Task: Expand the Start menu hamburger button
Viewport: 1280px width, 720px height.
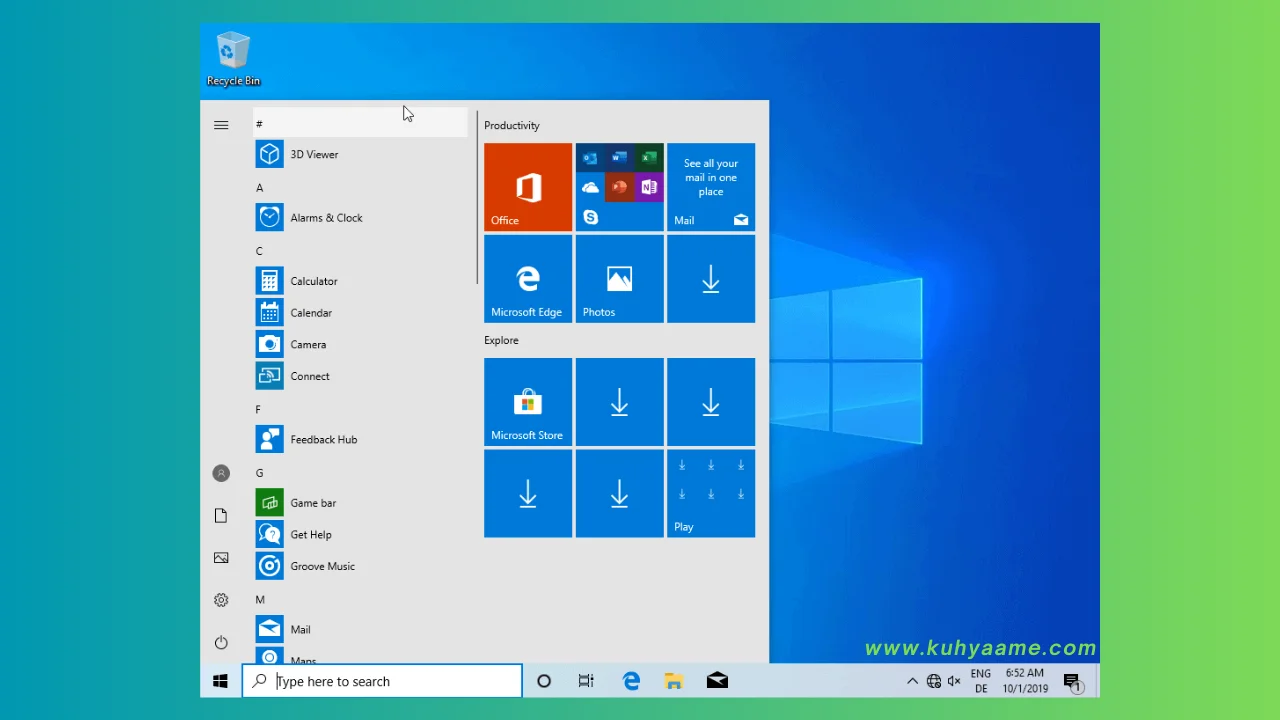Action: [221, 125]
